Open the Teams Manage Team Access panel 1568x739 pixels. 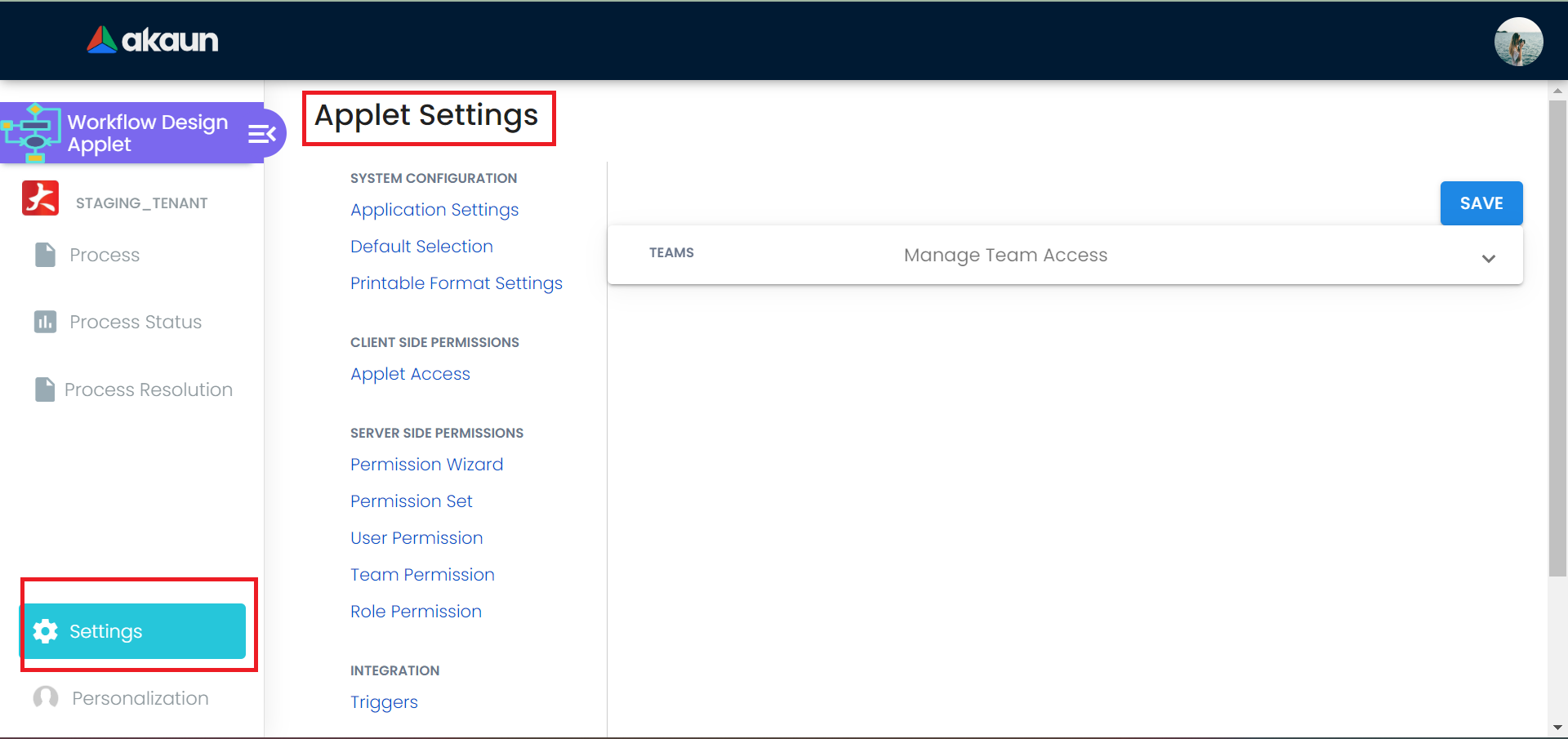coord(1004,256)
